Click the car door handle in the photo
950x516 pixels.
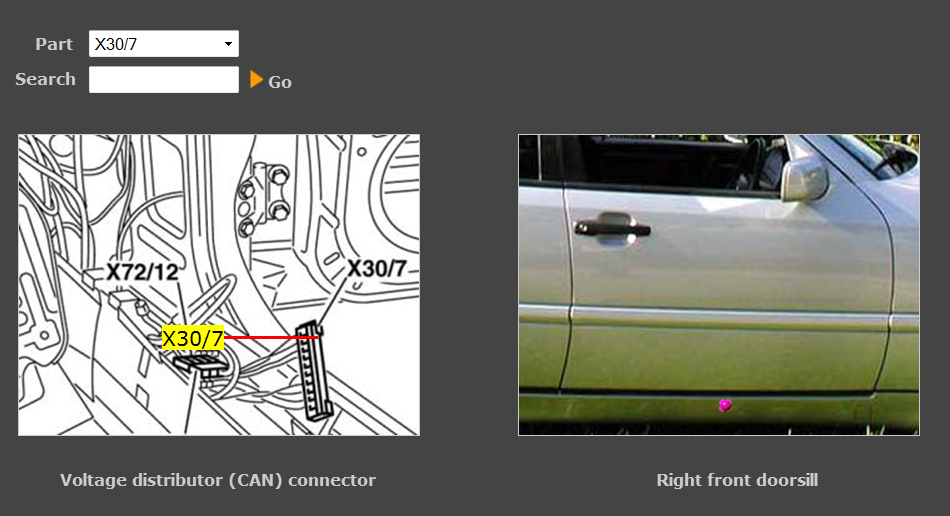[613, 229]
